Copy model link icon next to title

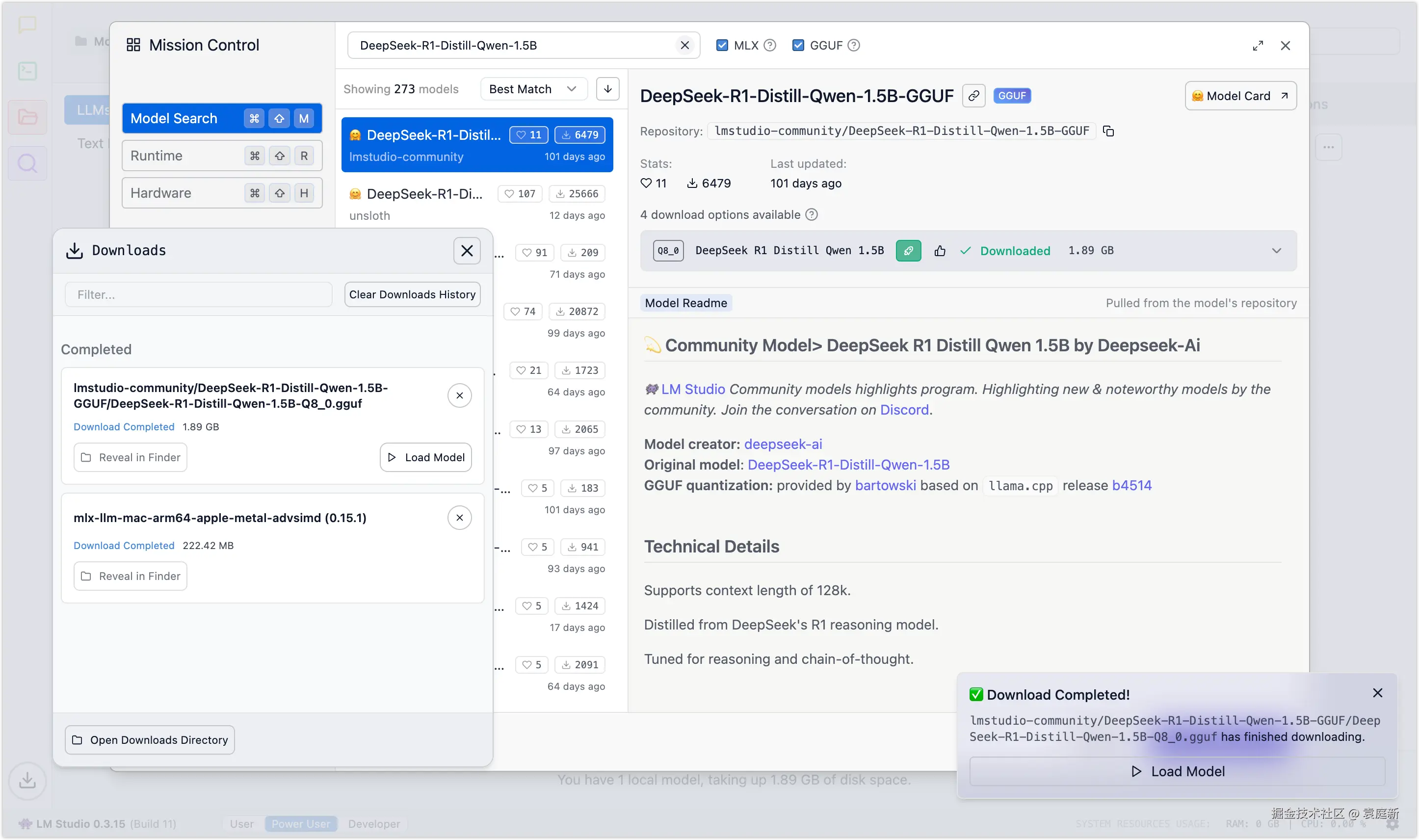(x=973, y=96)
